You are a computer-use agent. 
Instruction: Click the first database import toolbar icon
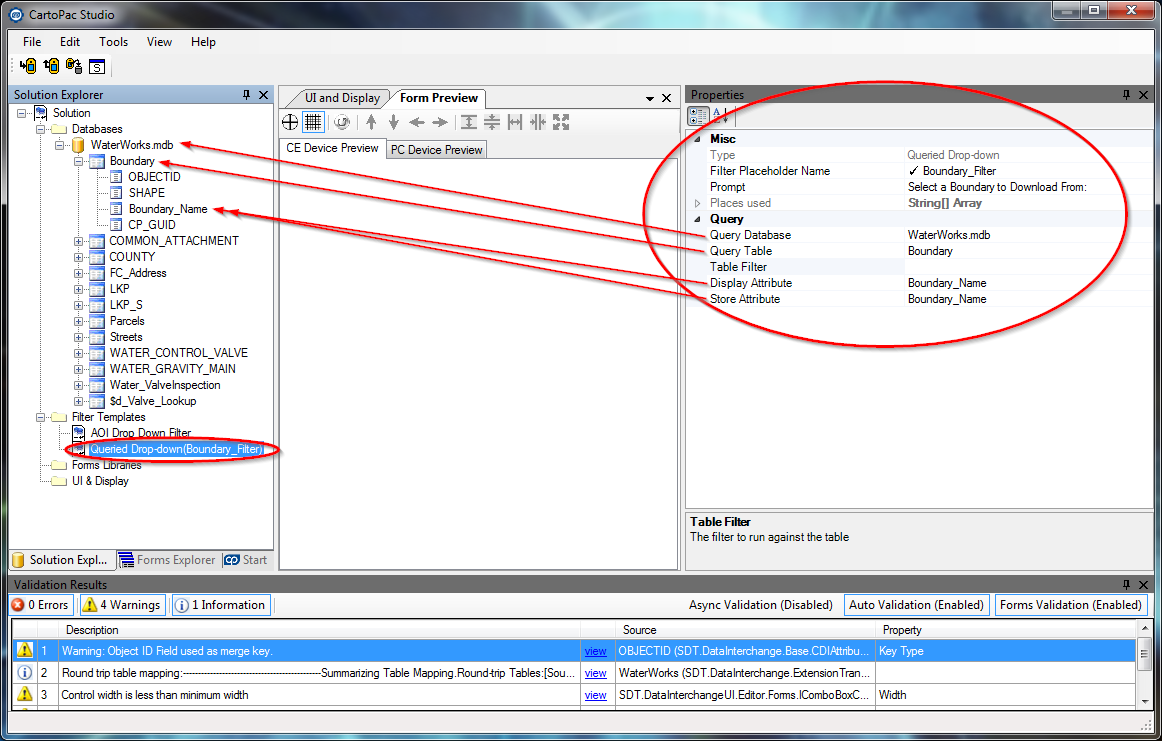(x=28, y=66)
